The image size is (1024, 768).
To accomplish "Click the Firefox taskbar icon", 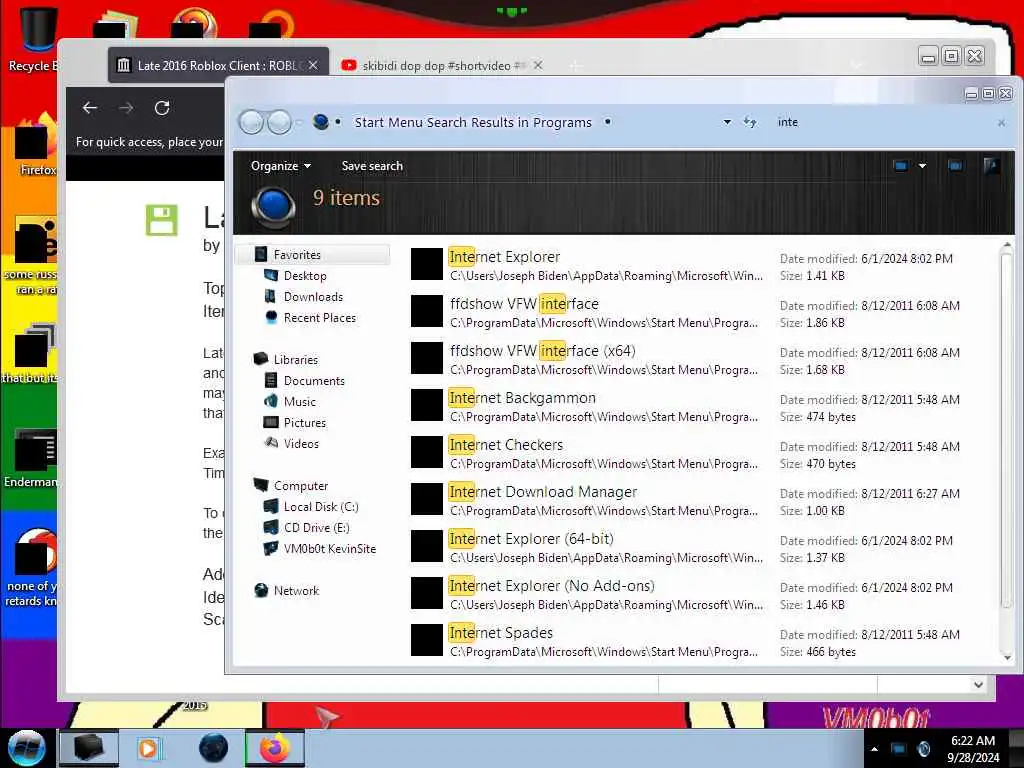I will tap(275, 748).
